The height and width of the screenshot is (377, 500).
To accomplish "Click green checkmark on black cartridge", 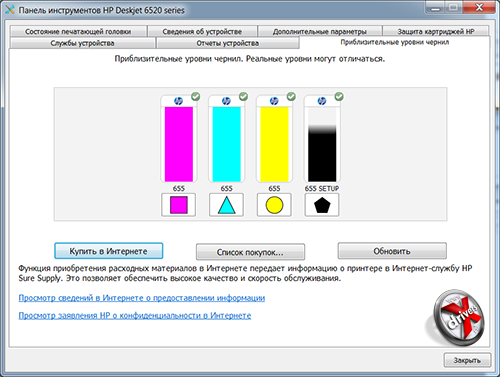I will [339, 97].
